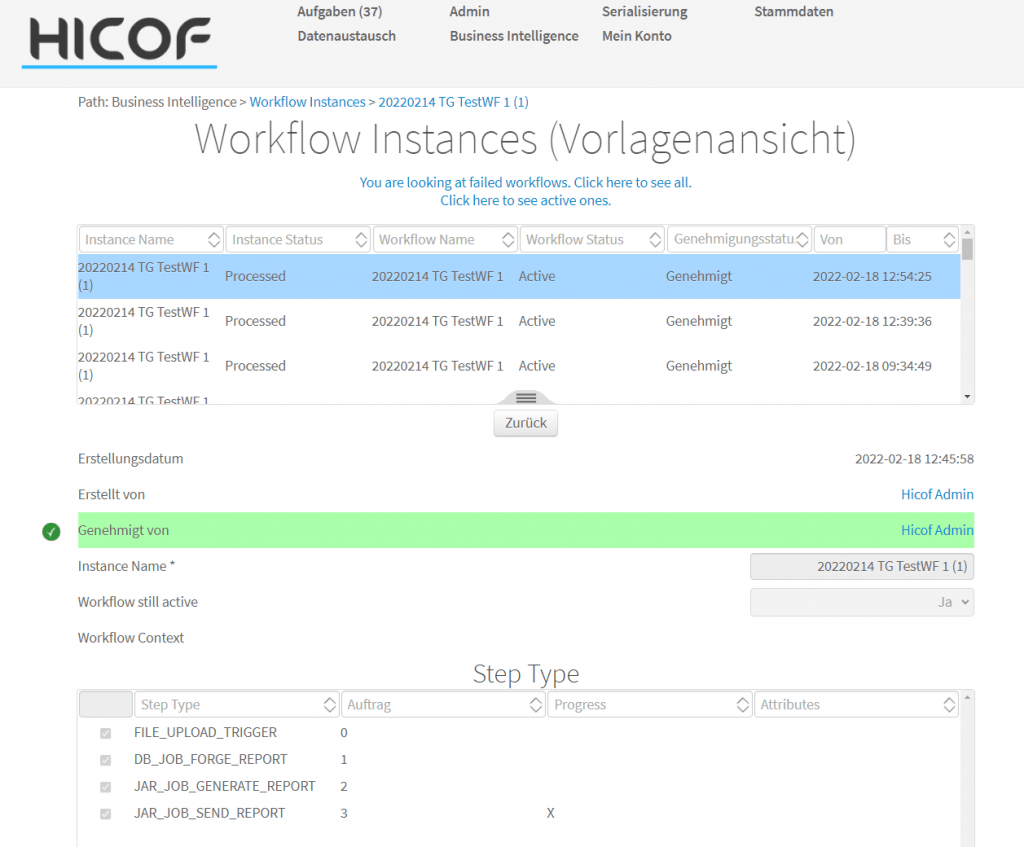Click the Zurück button

[526, 423]
